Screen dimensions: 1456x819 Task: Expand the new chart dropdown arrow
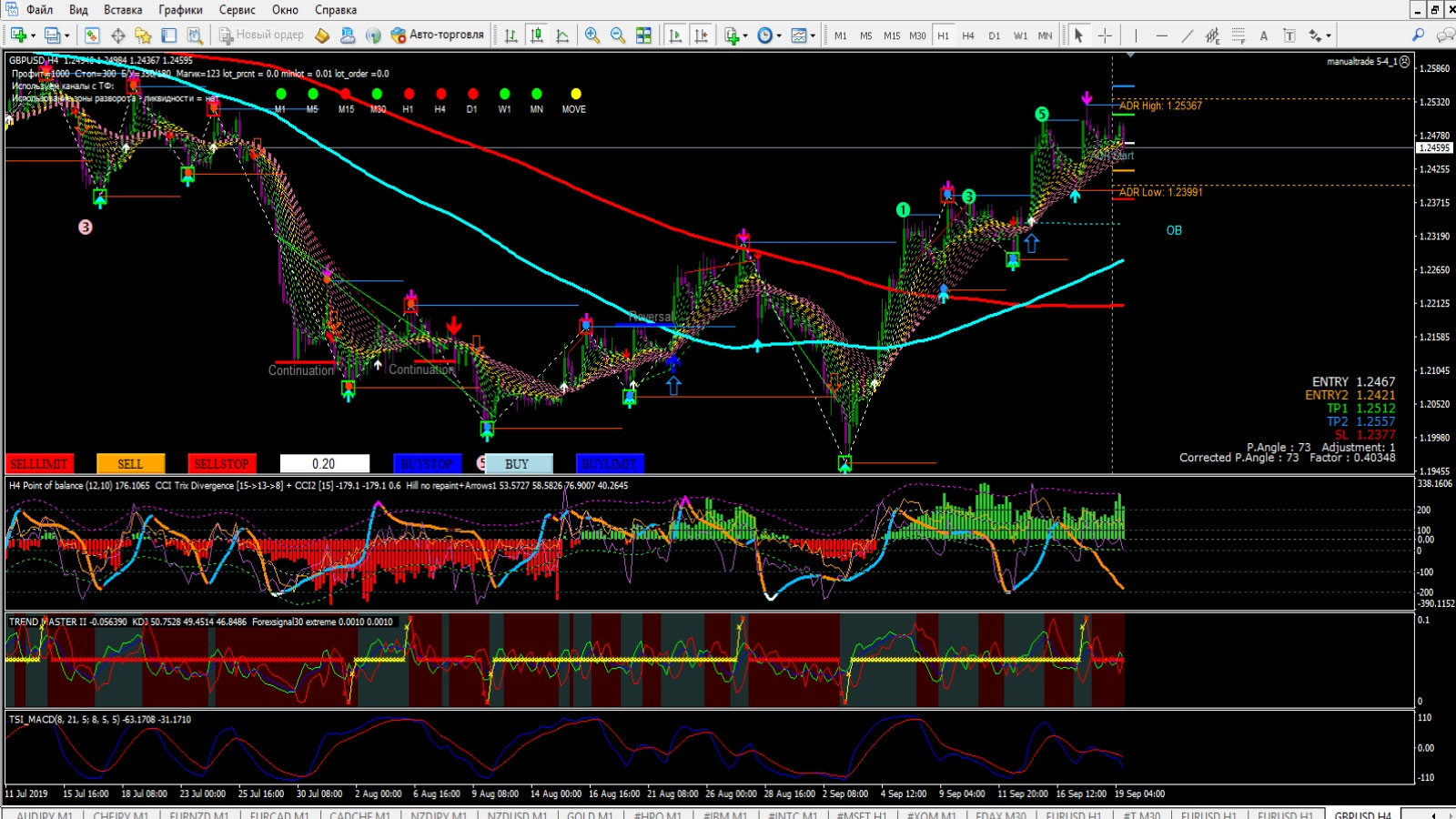pyautogui.click(x=34, y=36)
